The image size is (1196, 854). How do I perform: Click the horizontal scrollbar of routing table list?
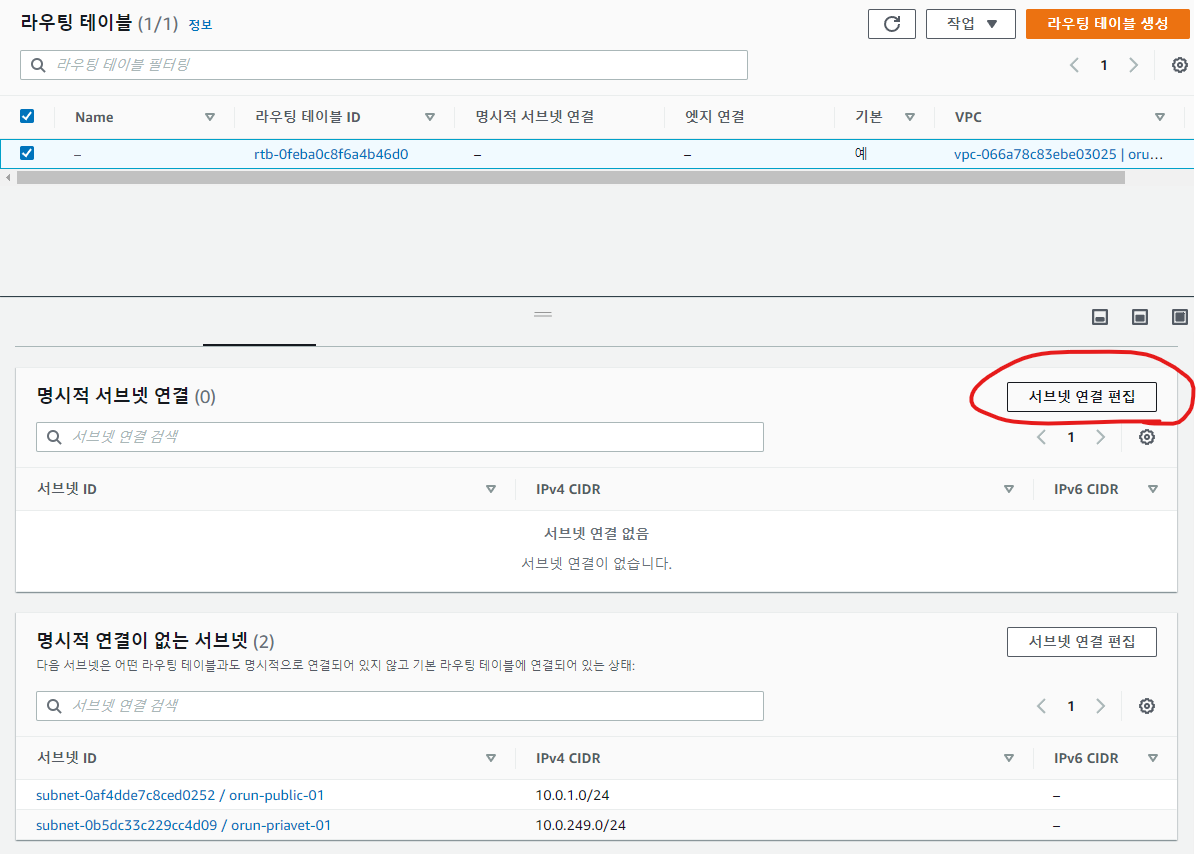[571, 178]
